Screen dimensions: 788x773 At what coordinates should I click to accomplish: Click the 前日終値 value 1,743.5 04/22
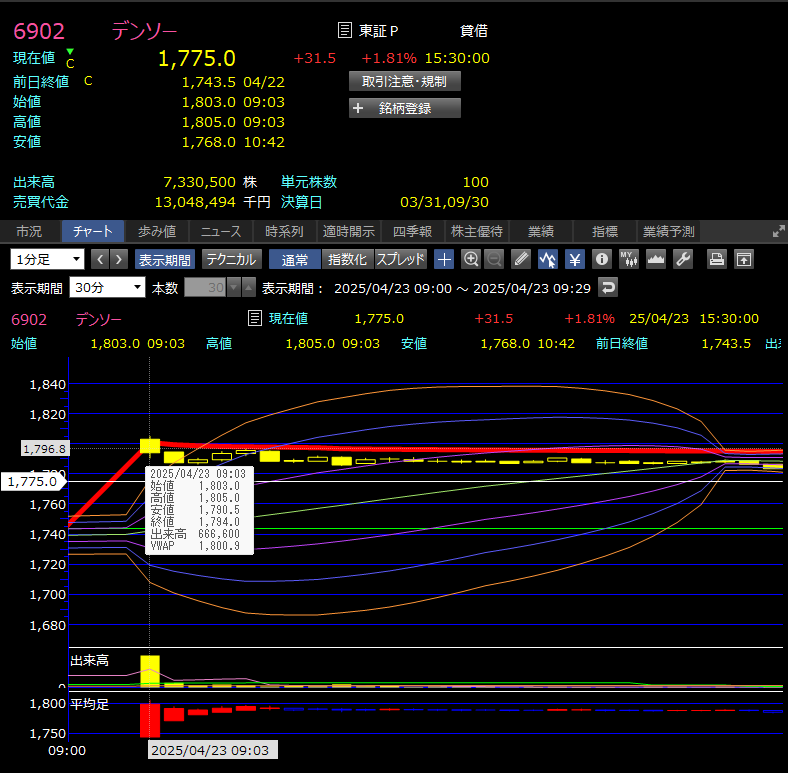click(x=233, y=82)
